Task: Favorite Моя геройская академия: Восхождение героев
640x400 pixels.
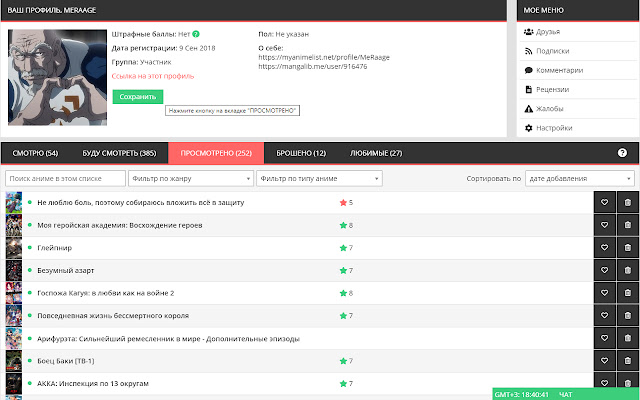Action: point(604,225)
